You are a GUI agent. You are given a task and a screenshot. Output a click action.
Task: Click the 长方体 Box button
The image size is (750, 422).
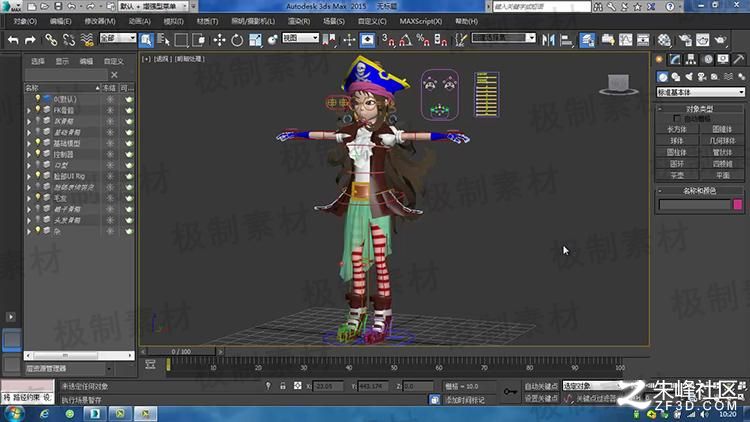click(x=676, y=129)
